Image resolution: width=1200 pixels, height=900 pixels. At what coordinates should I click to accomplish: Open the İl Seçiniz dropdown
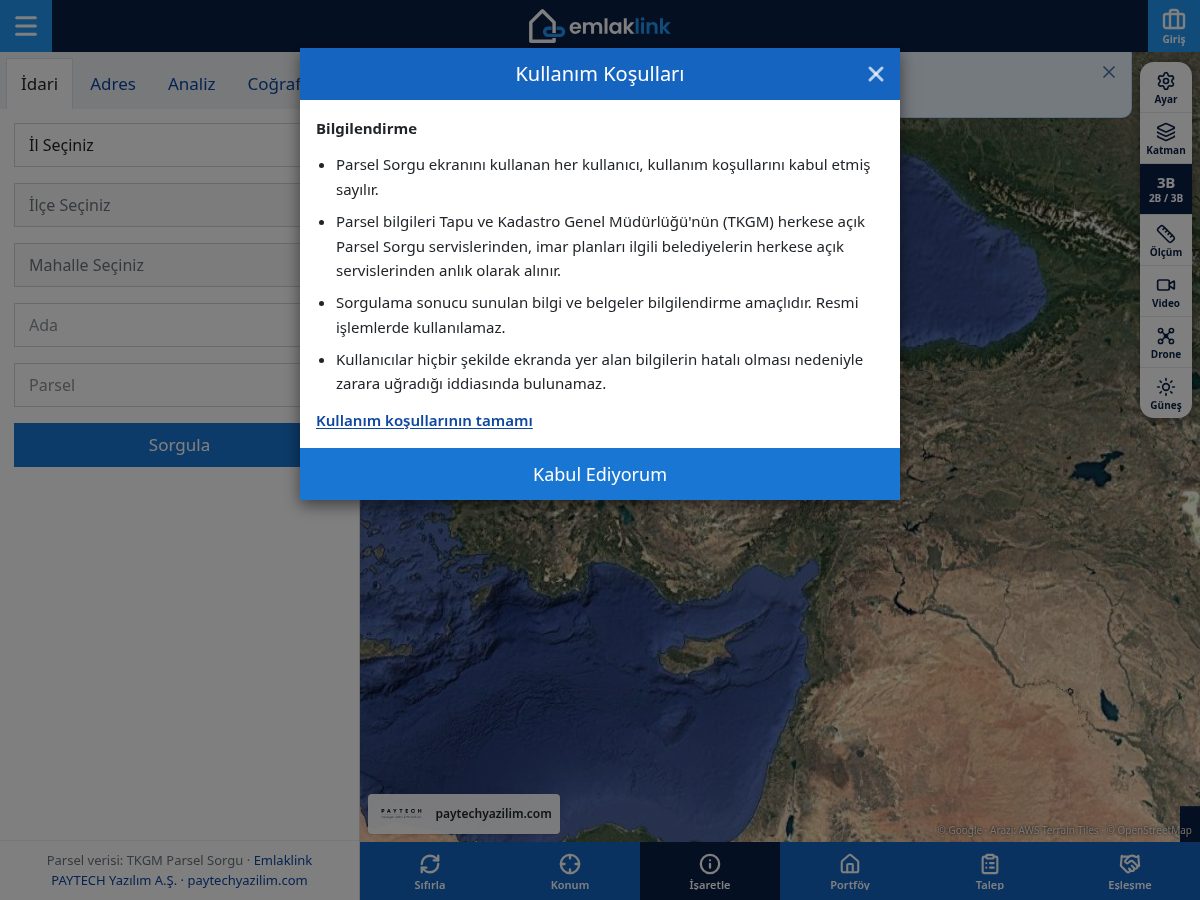pos(157,145)
